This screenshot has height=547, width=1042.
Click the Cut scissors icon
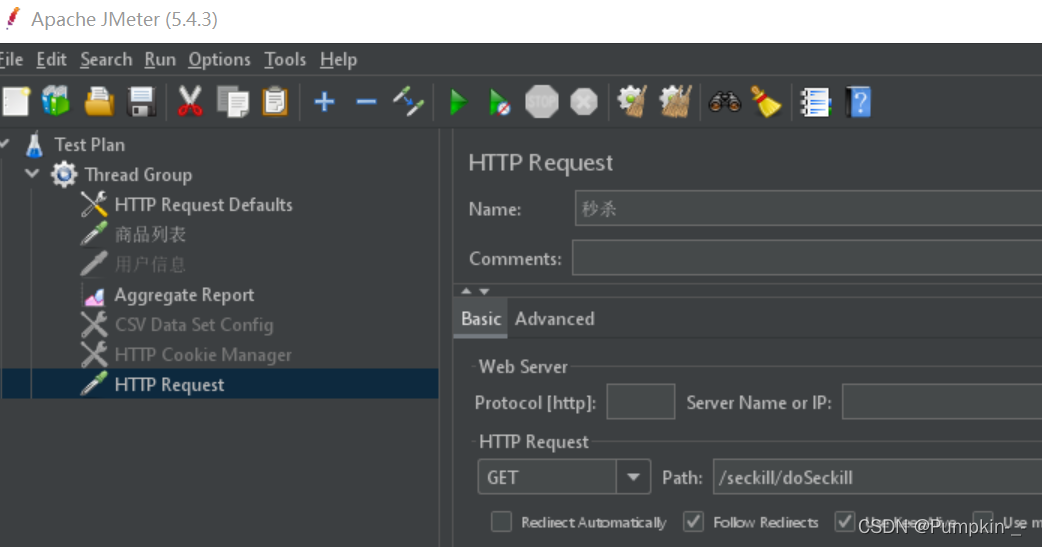click(190, 102)
